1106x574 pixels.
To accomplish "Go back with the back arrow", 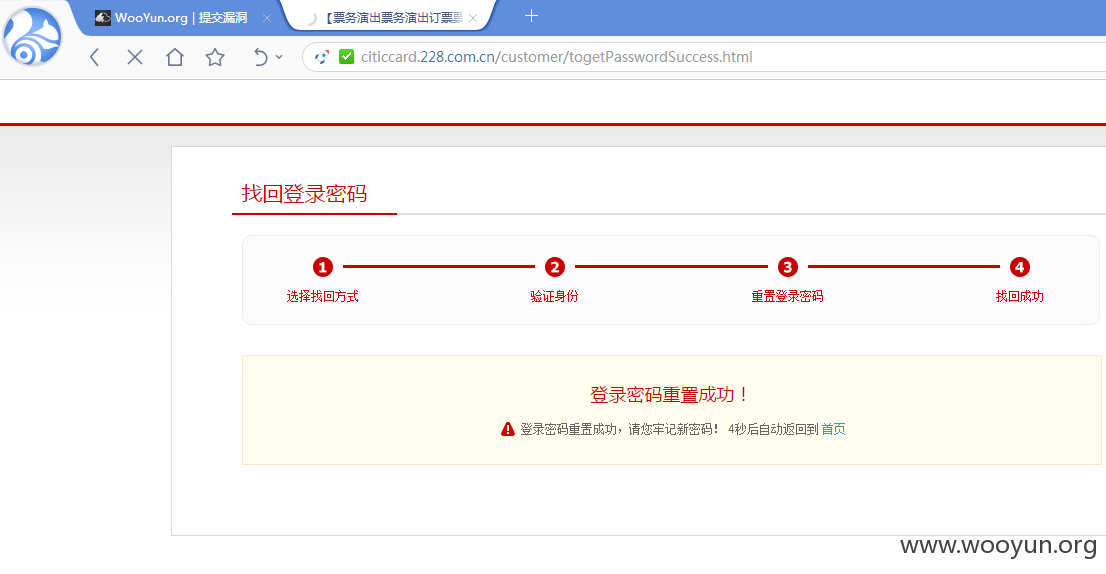I will 95,57.
